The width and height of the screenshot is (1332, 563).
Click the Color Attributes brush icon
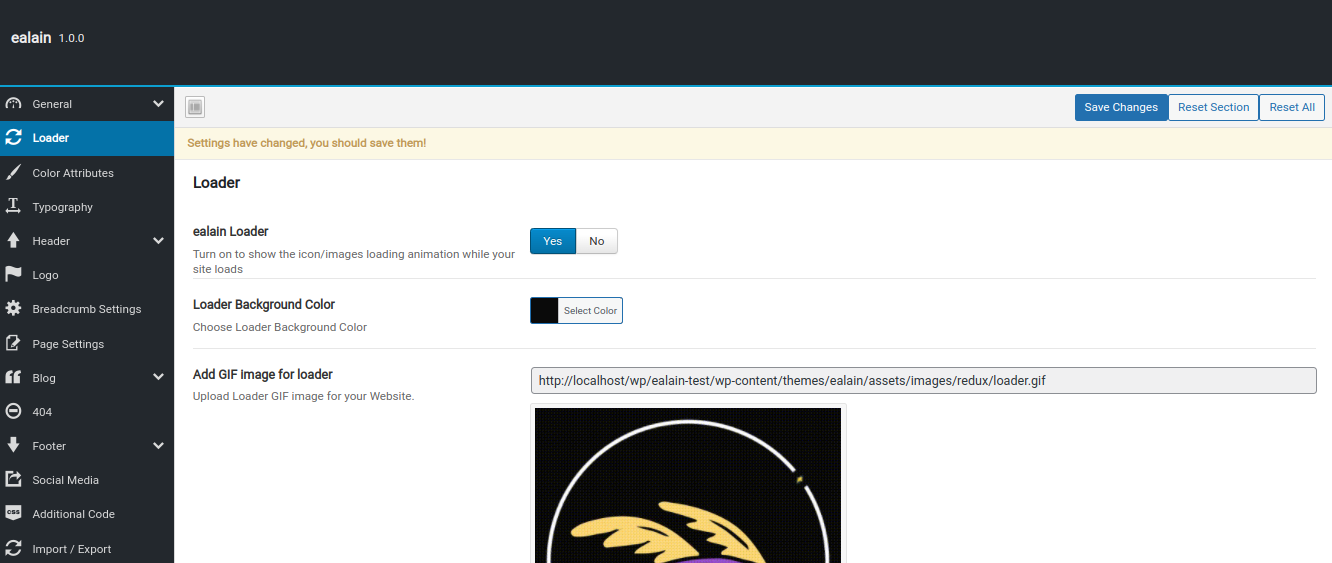[x=14, y=172]
